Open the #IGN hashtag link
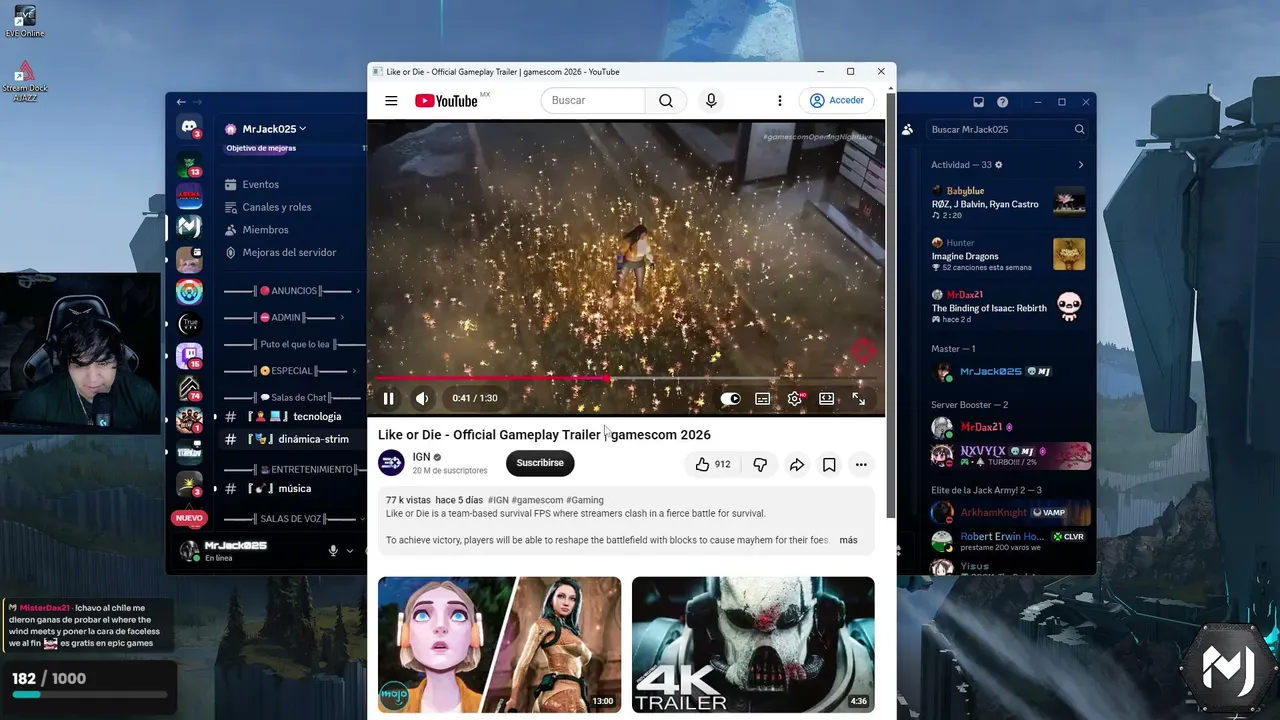The height and width of the screenshot is (720, 1280). [498, 500]
